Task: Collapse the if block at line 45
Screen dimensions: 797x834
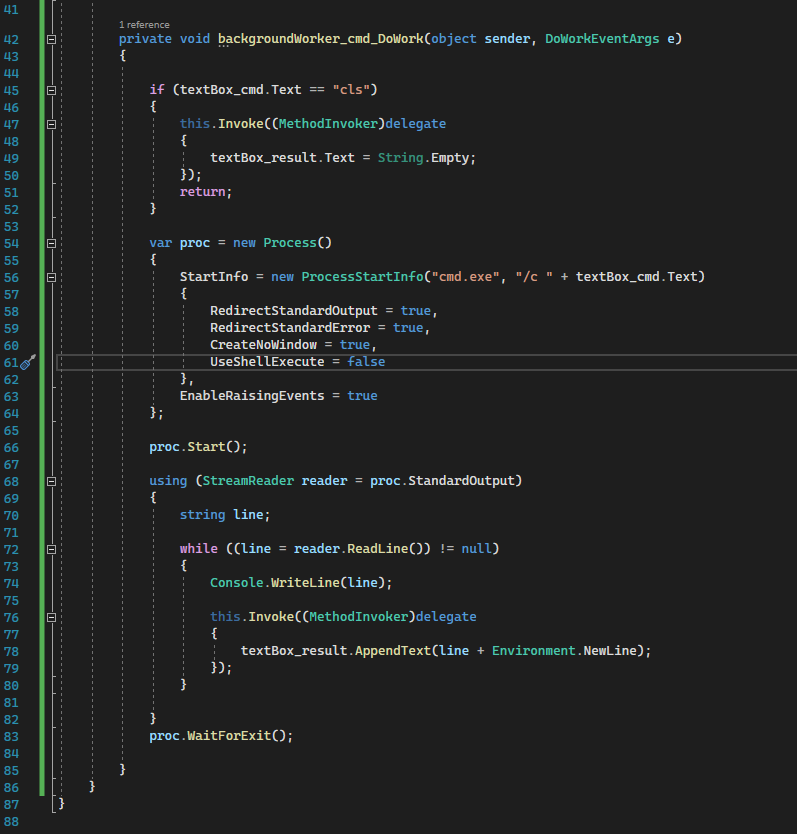Action: click(52, 90)
